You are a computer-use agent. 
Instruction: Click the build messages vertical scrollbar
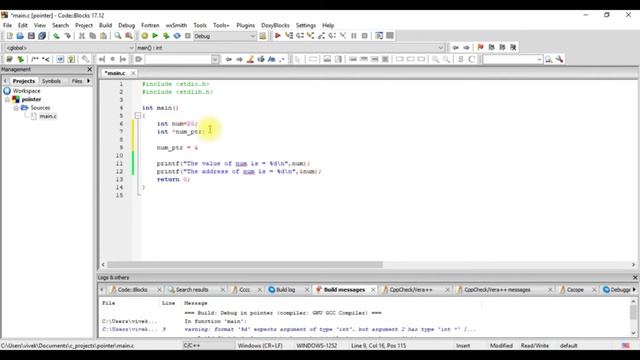click(633, 313)
